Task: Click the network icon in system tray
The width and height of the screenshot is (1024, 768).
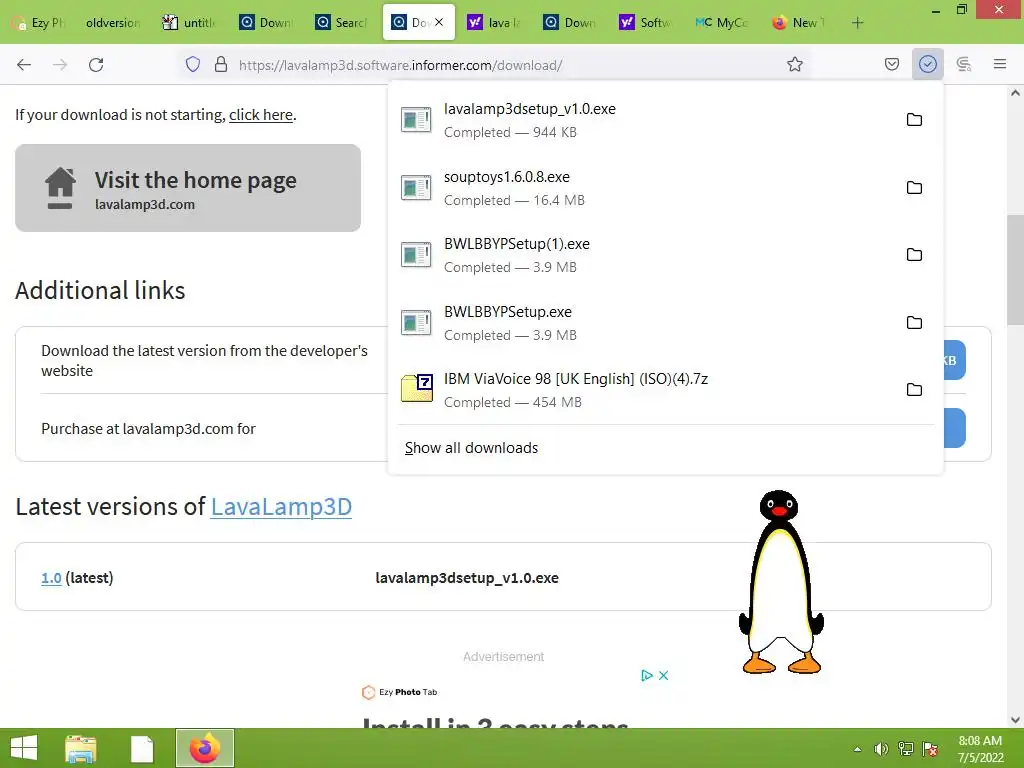Action: click(906, 749)
